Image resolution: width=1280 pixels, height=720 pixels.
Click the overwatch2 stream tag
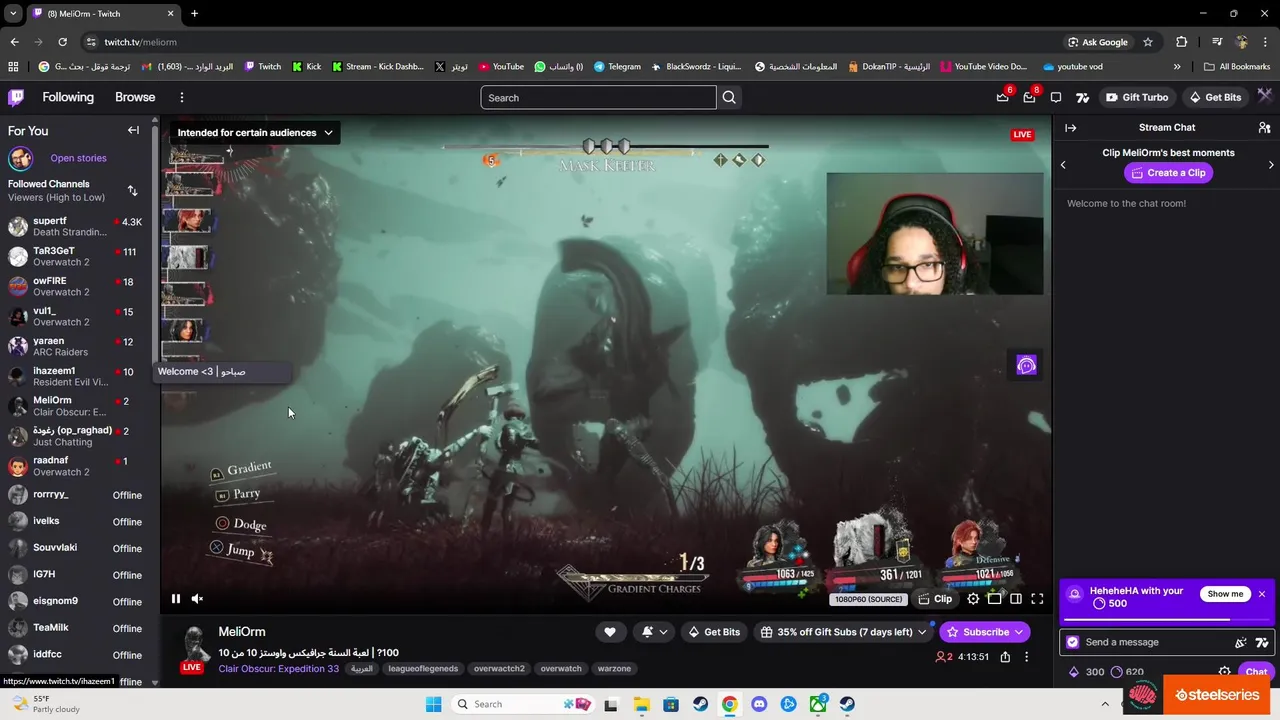pyautogui.click(x=499, y=669)
